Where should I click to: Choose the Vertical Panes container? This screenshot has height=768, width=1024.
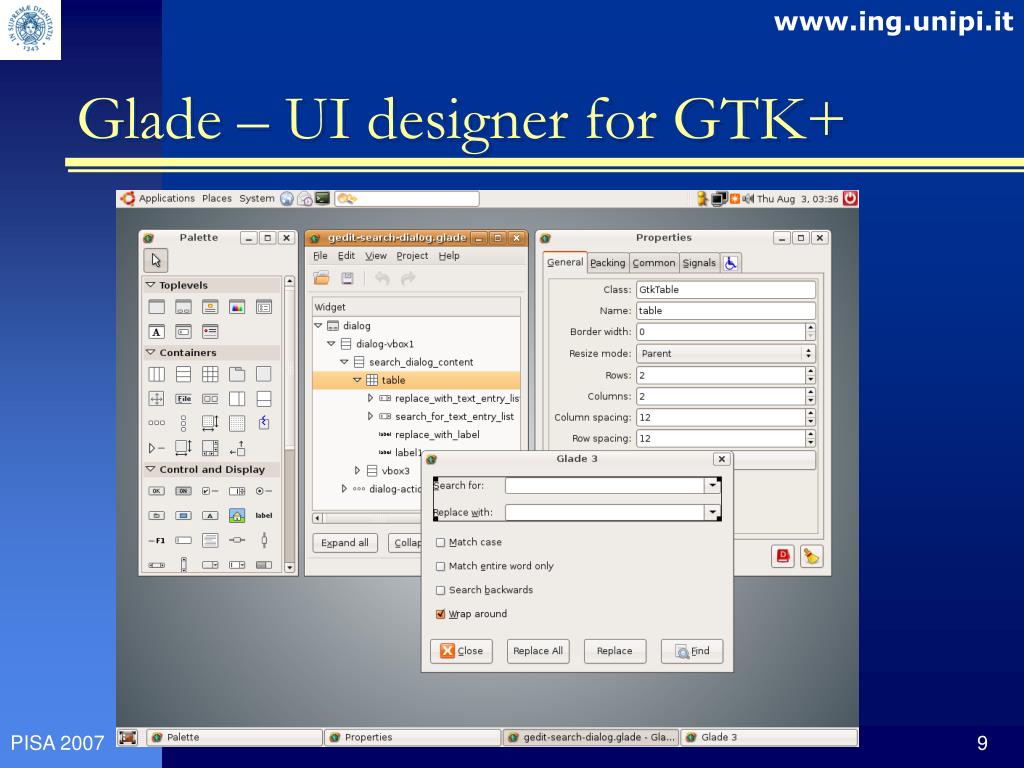(x=264, y=399)
